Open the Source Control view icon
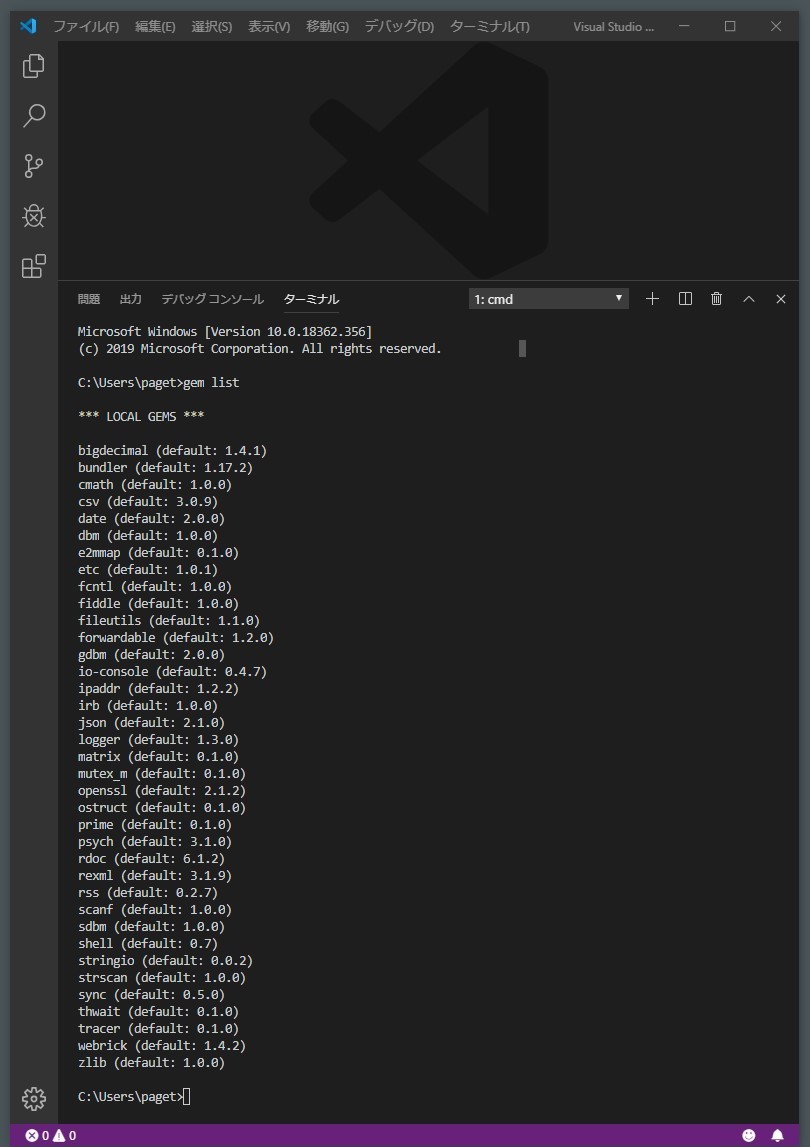 point(34,165)
